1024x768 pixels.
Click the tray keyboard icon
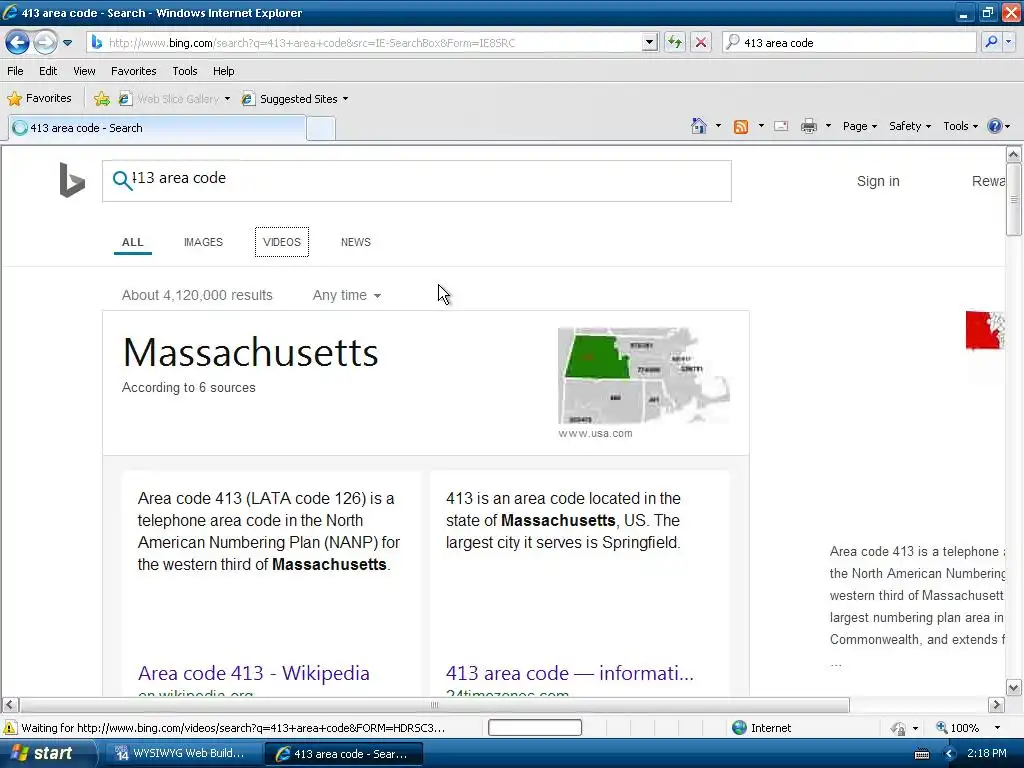click(x=921, y=754)
